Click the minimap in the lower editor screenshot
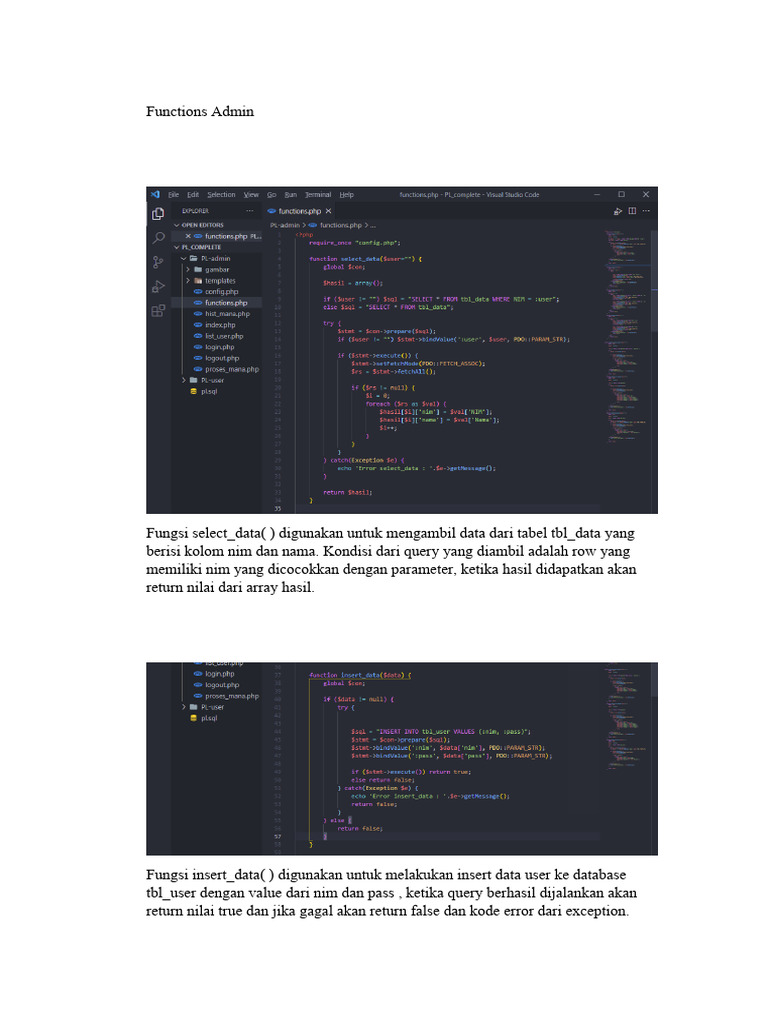This screenshot has height=1024, width=768. pos(626,718)
